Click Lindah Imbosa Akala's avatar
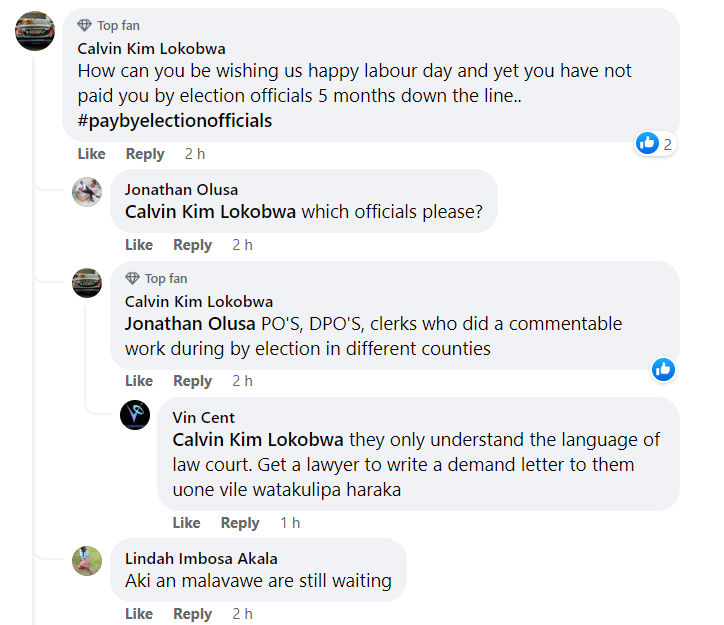Screen dimensions: 724x625 [x=87, y=560]
